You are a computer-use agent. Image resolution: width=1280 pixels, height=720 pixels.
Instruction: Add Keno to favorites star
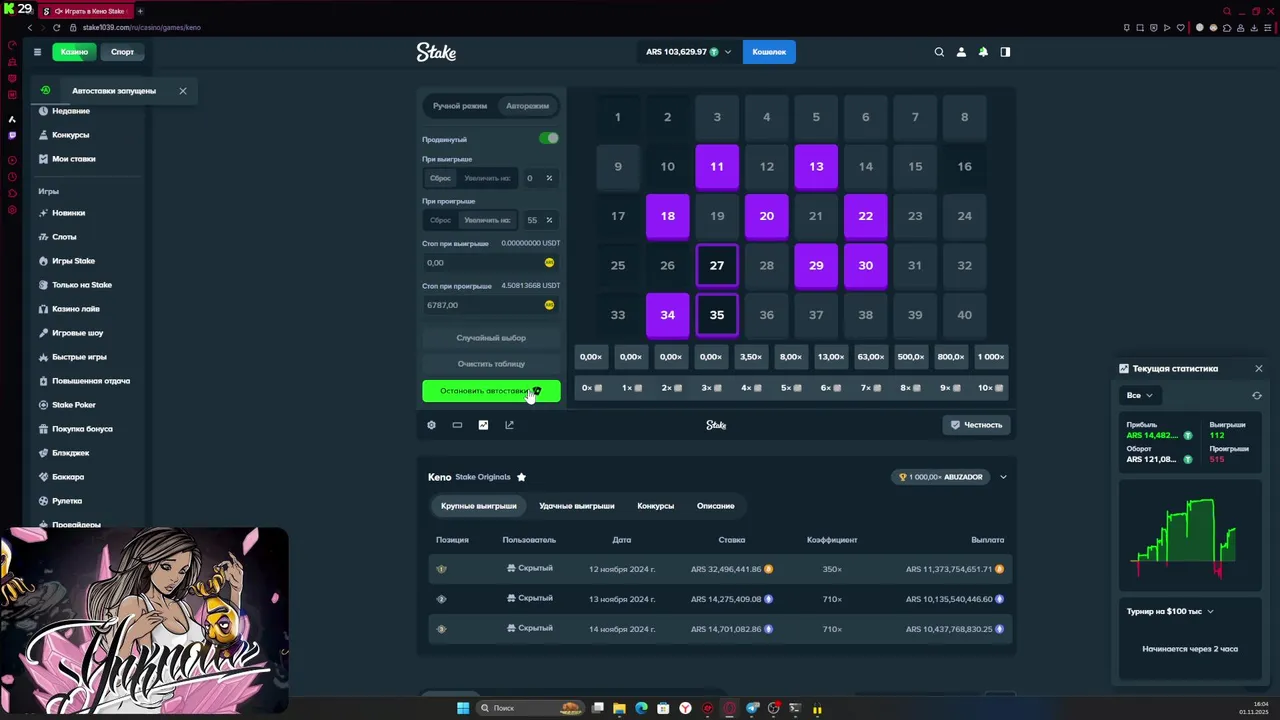521,477
